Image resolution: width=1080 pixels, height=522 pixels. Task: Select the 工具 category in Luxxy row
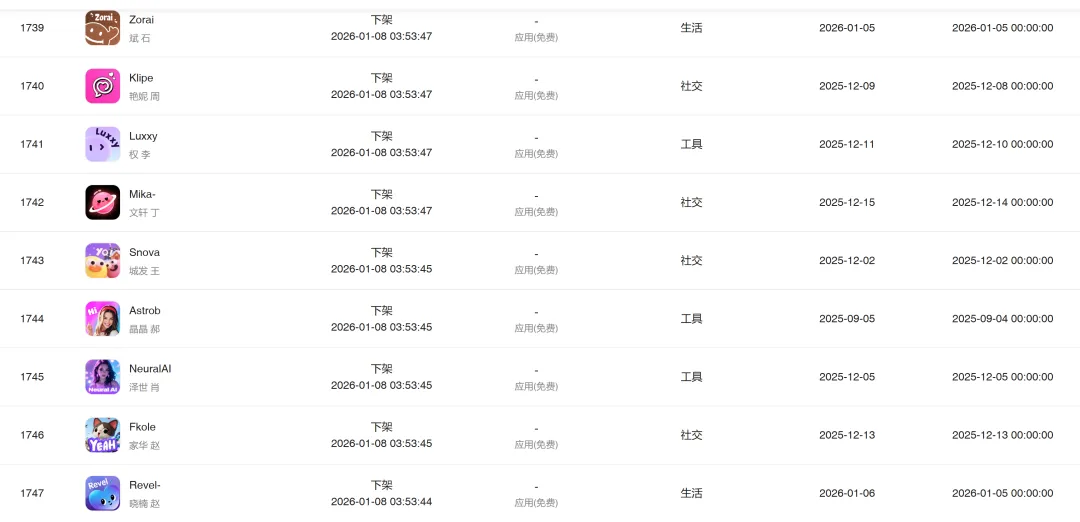692,144
